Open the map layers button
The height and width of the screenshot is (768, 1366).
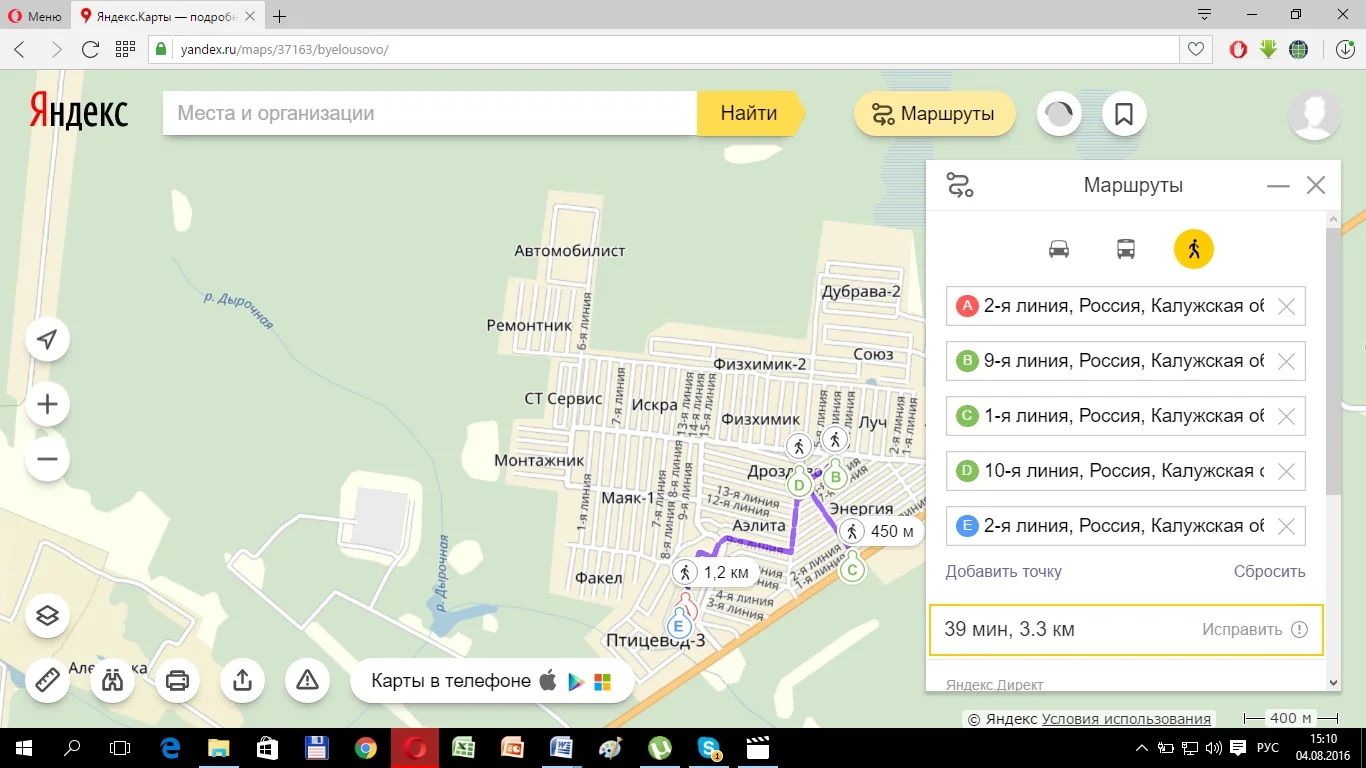(47, 615)
